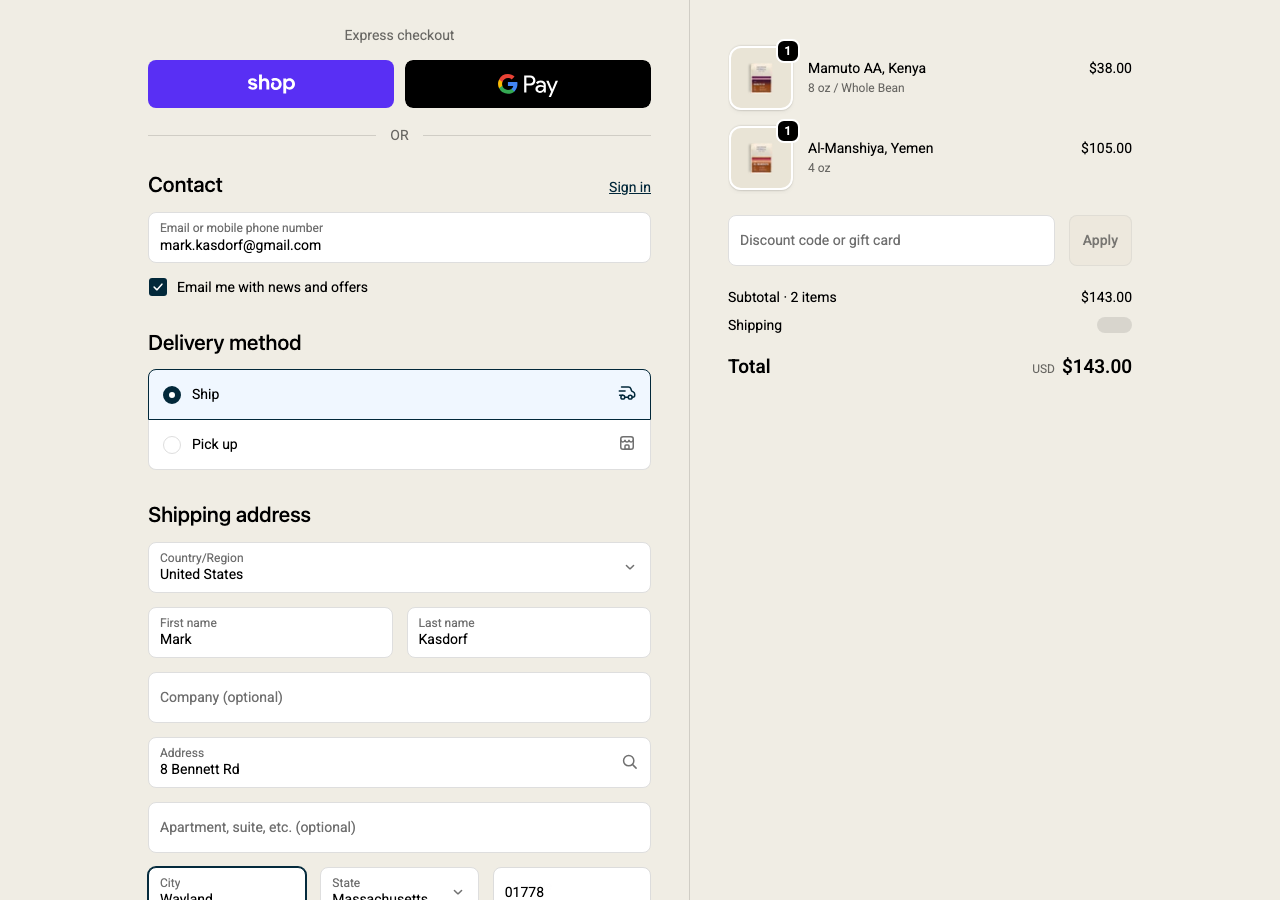Screen dimensions: 1280x900
Task: Open the Sign in link
Action: pyautogui.click(x=629, y=187)
